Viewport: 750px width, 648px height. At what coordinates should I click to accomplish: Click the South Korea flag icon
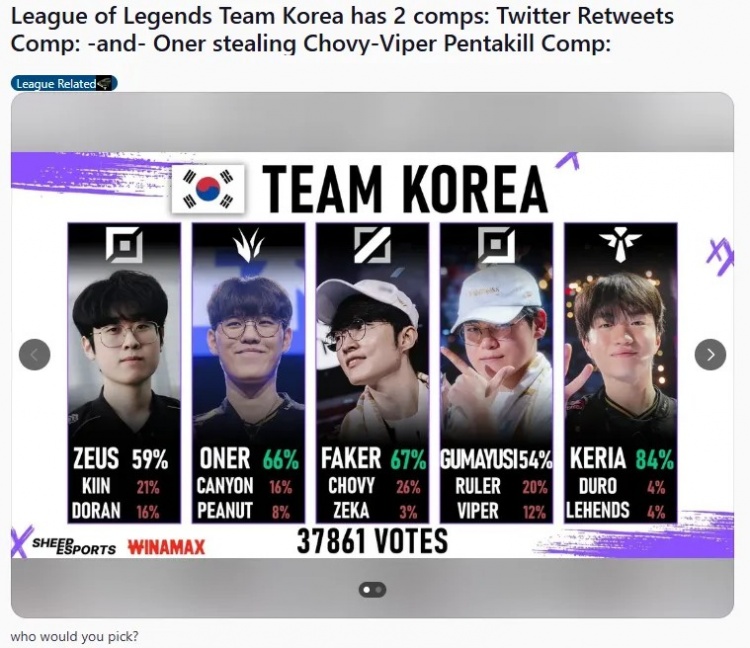(x=208, y=189)
